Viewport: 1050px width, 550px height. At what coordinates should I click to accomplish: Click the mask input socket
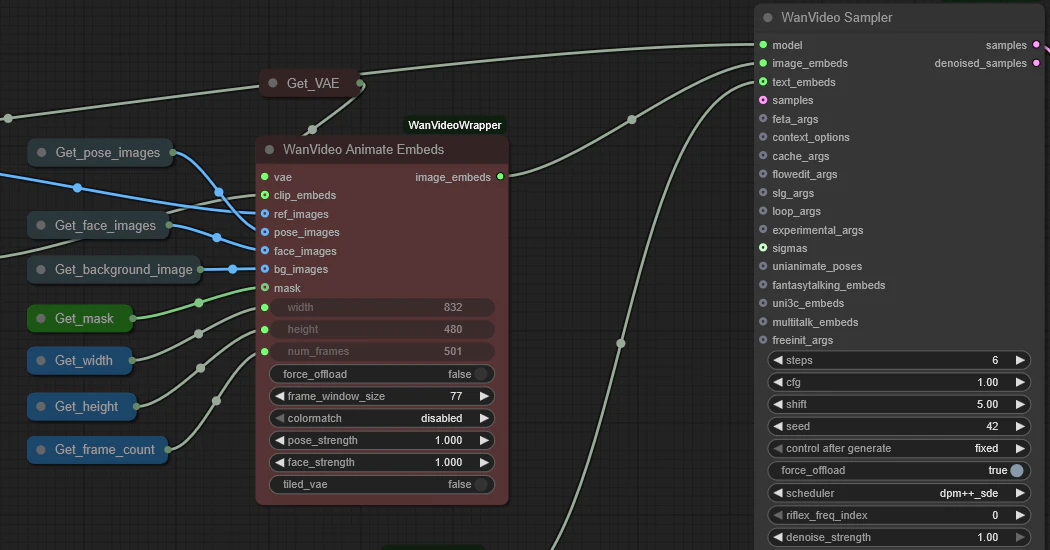[x=265, y=287]
